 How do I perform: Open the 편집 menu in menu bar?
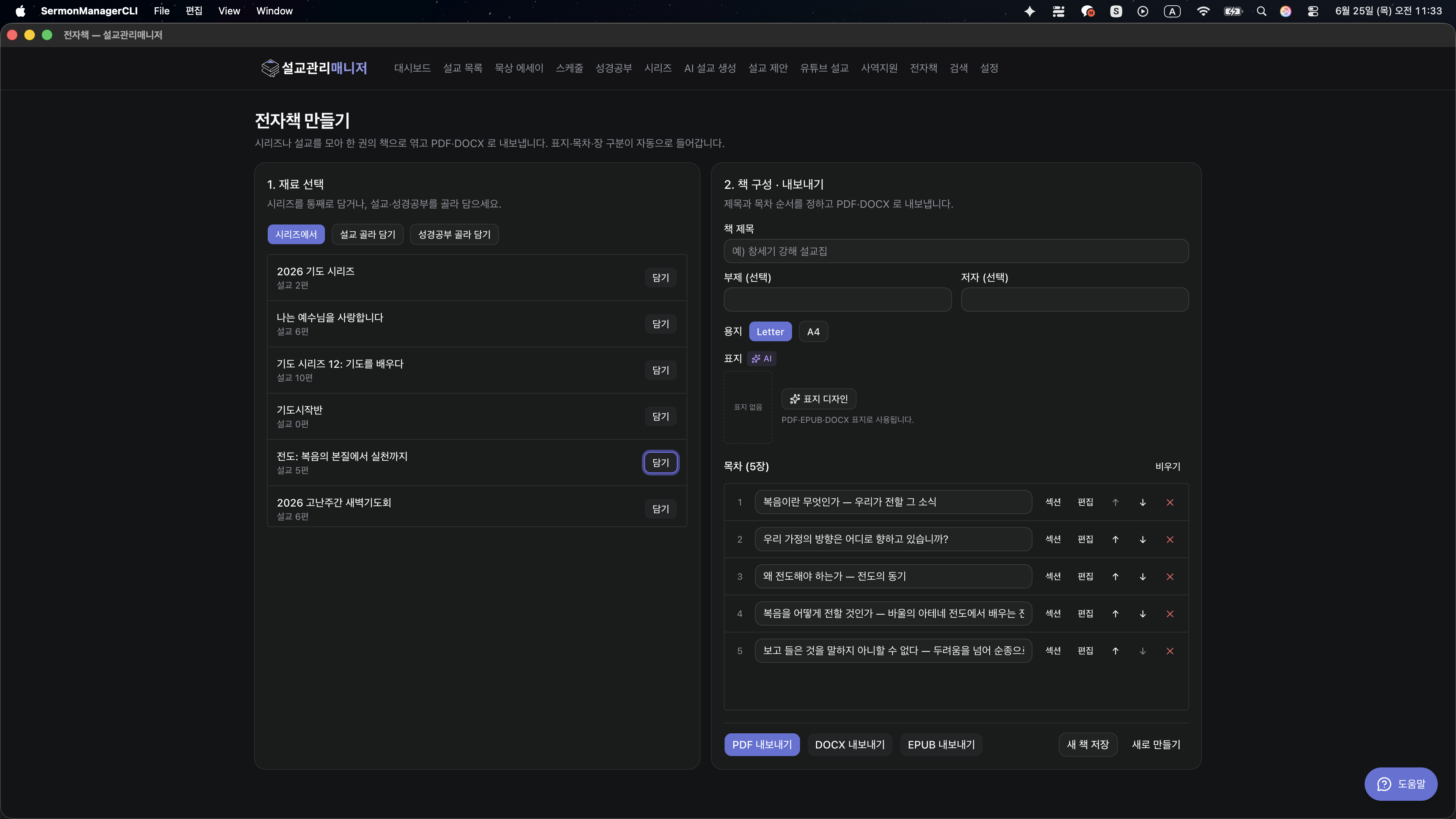(x=194, y=11)
